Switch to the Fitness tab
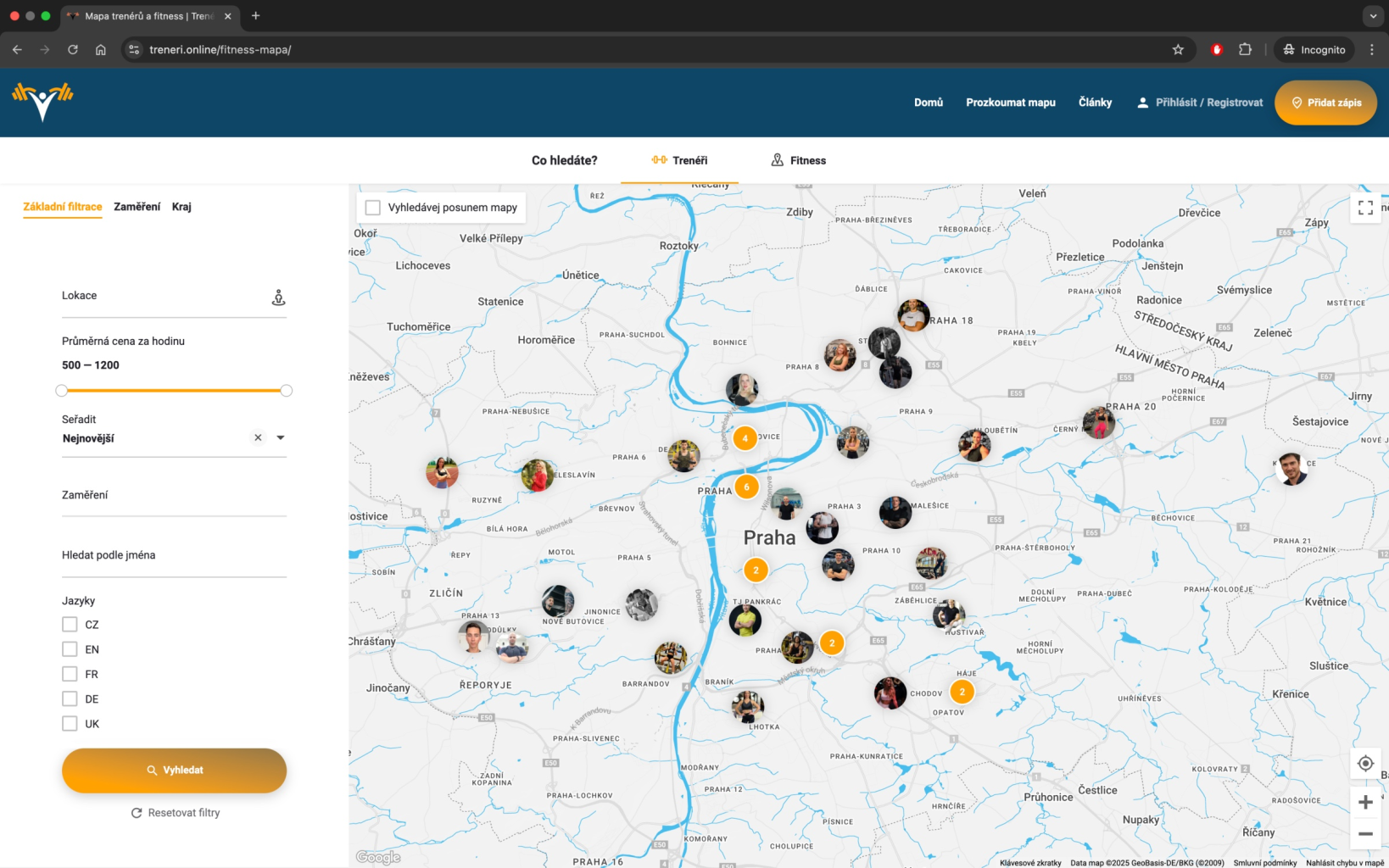Image resolution: width=1389 pixels, height=868 pixels. click(x=798, y=160)
